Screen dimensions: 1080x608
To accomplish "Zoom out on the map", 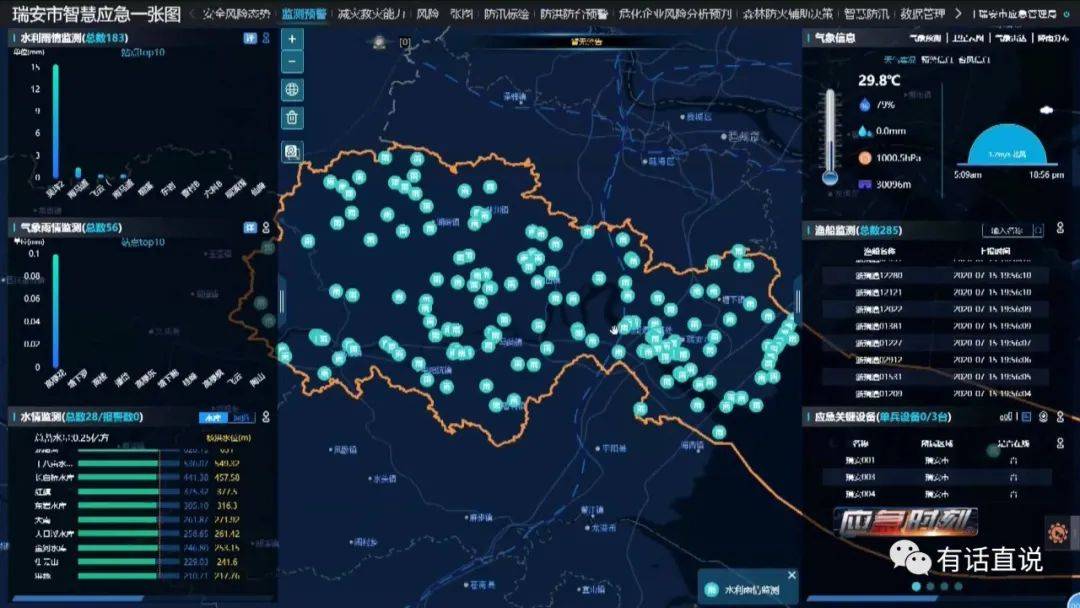I will point(292,62).
